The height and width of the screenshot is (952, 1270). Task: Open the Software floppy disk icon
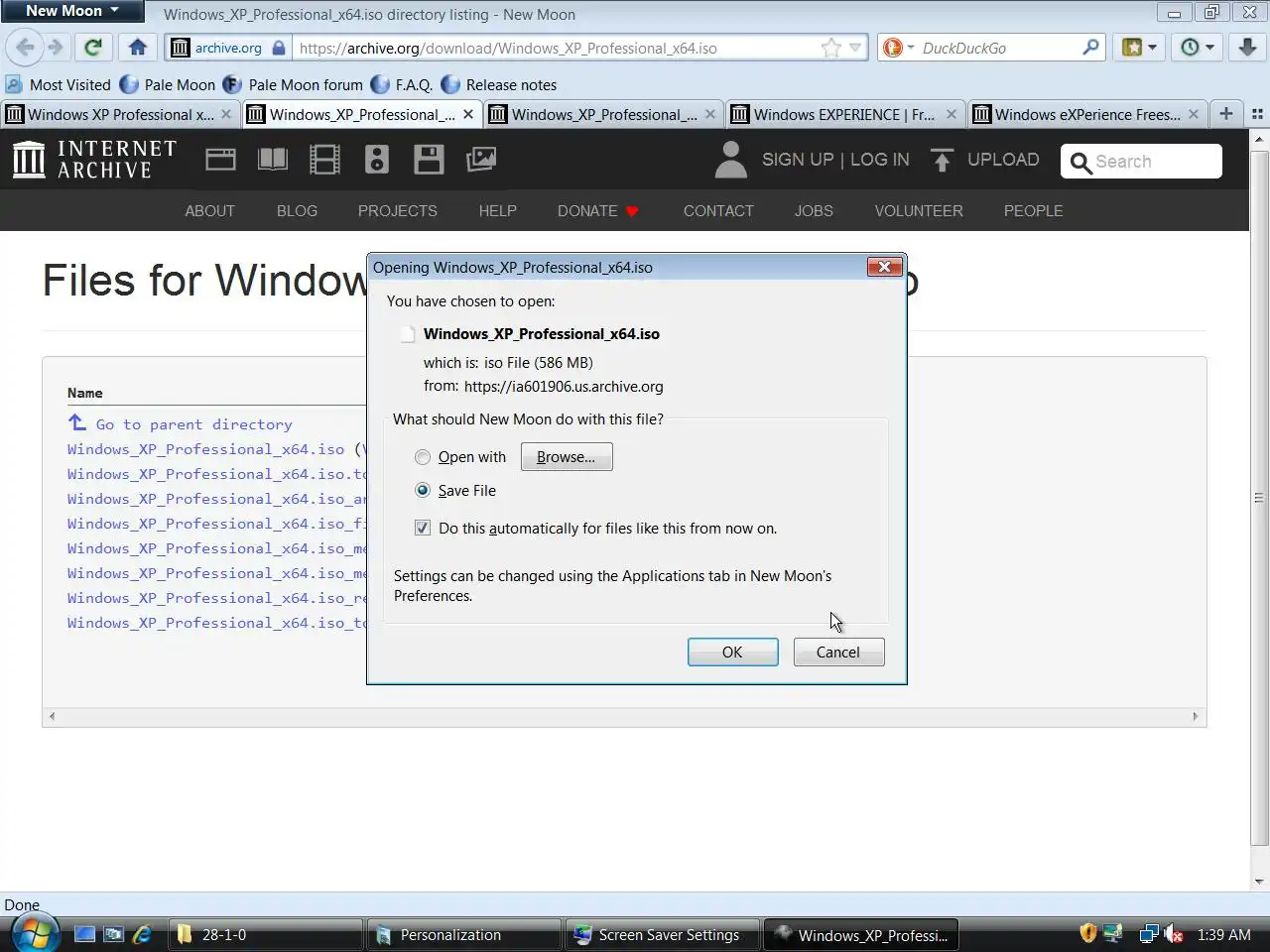click(x=429, y=160)
